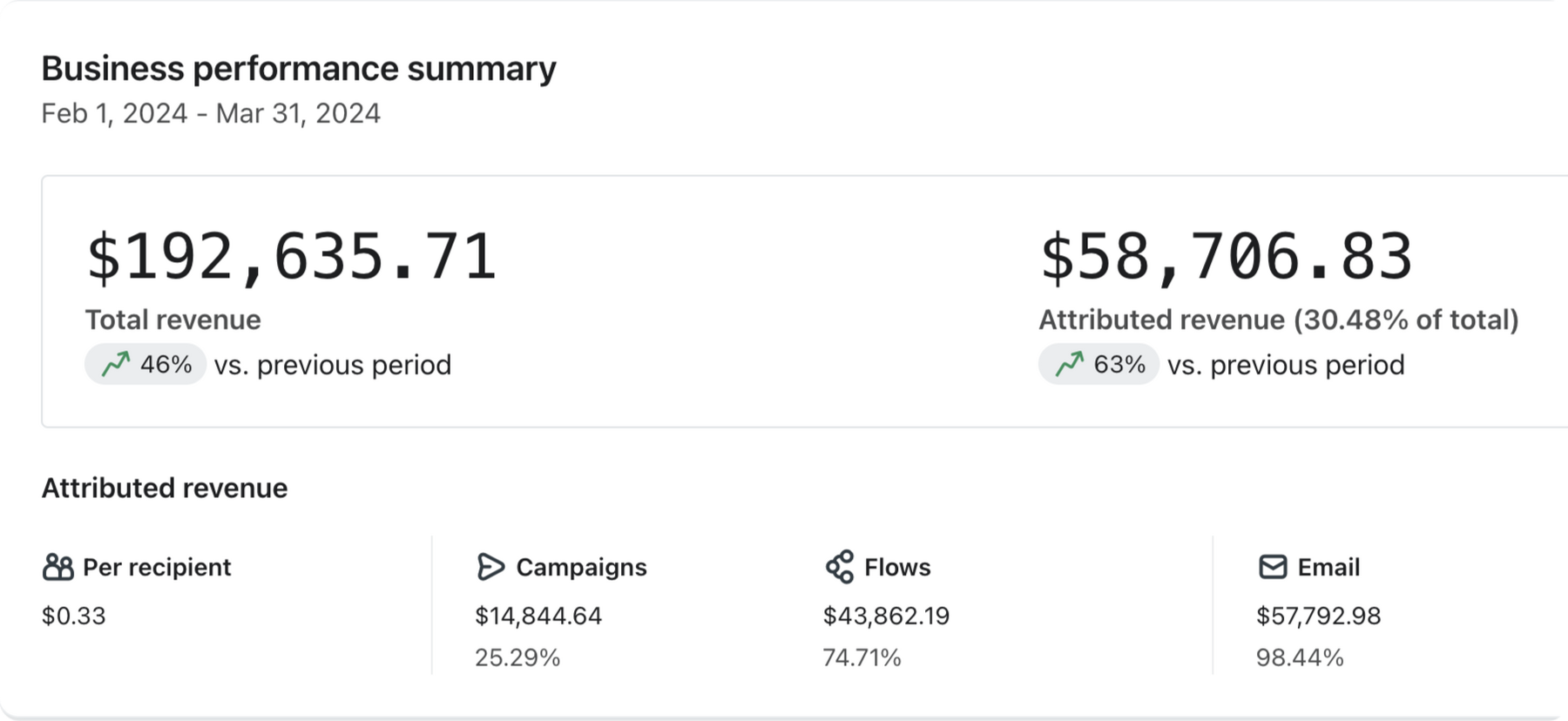The image size is (1568, 721).
Task: Select the Per recipient label
Action: (x=157, y=568)
